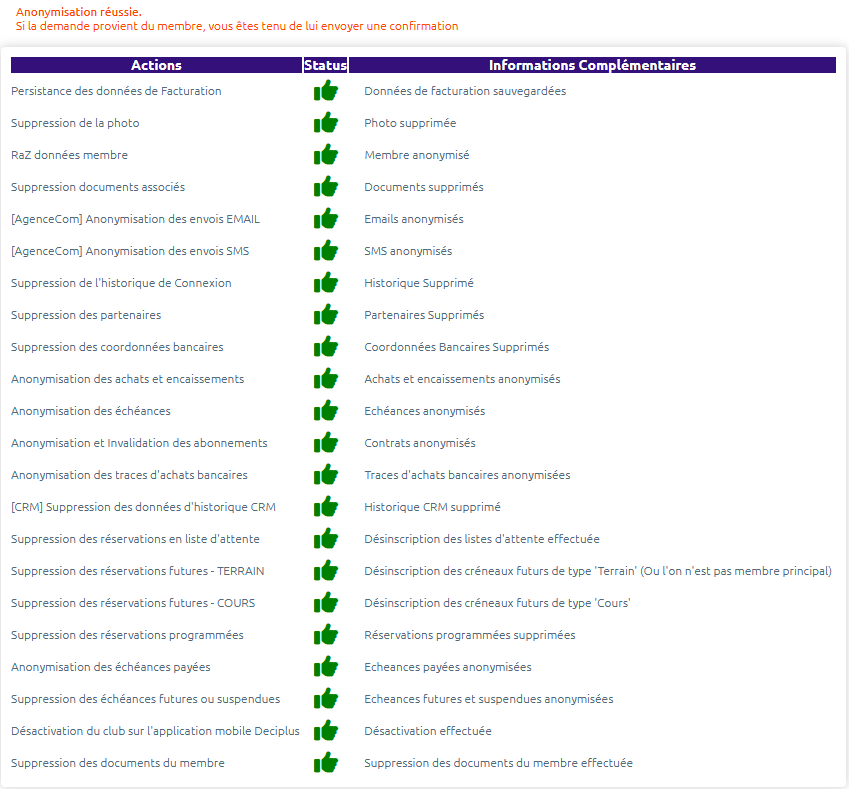Click status icon for Suppression des partenaires

click(325, 315)
